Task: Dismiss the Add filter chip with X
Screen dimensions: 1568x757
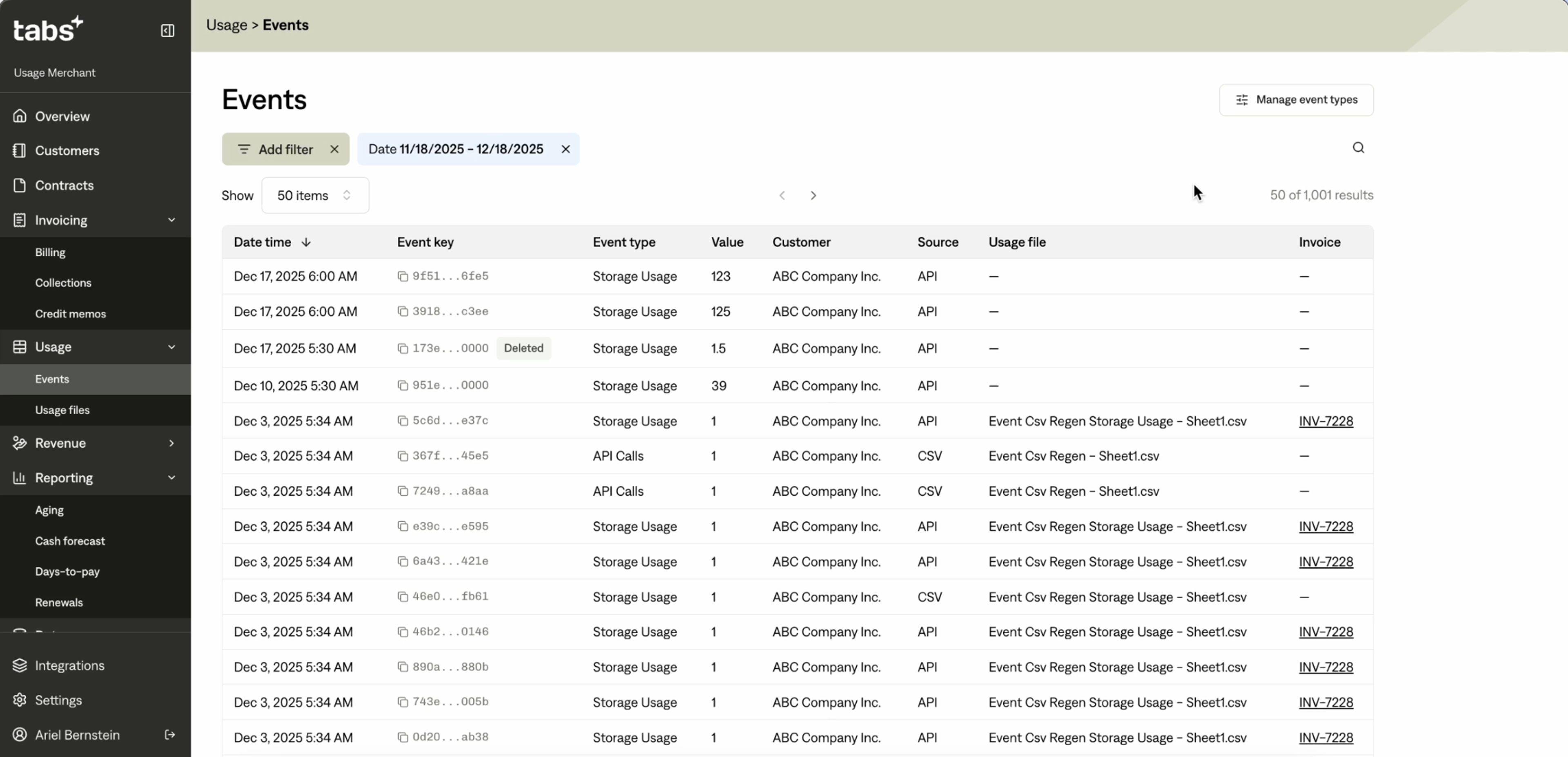Action: click(x=334, y=149)
